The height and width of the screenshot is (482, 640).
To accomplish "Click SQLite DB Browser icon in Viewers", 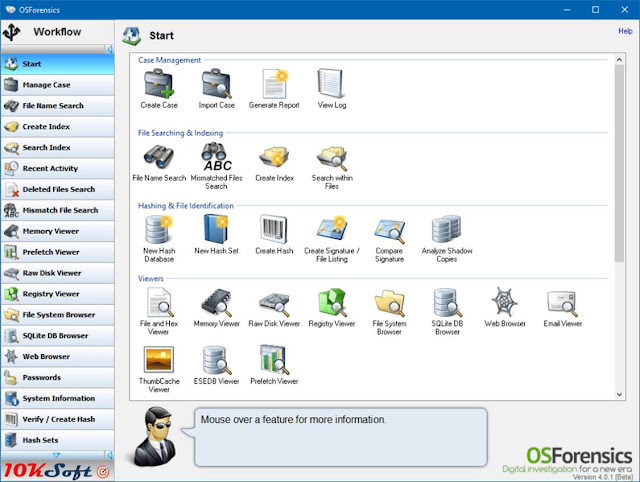I will click(x=447, y=302).
